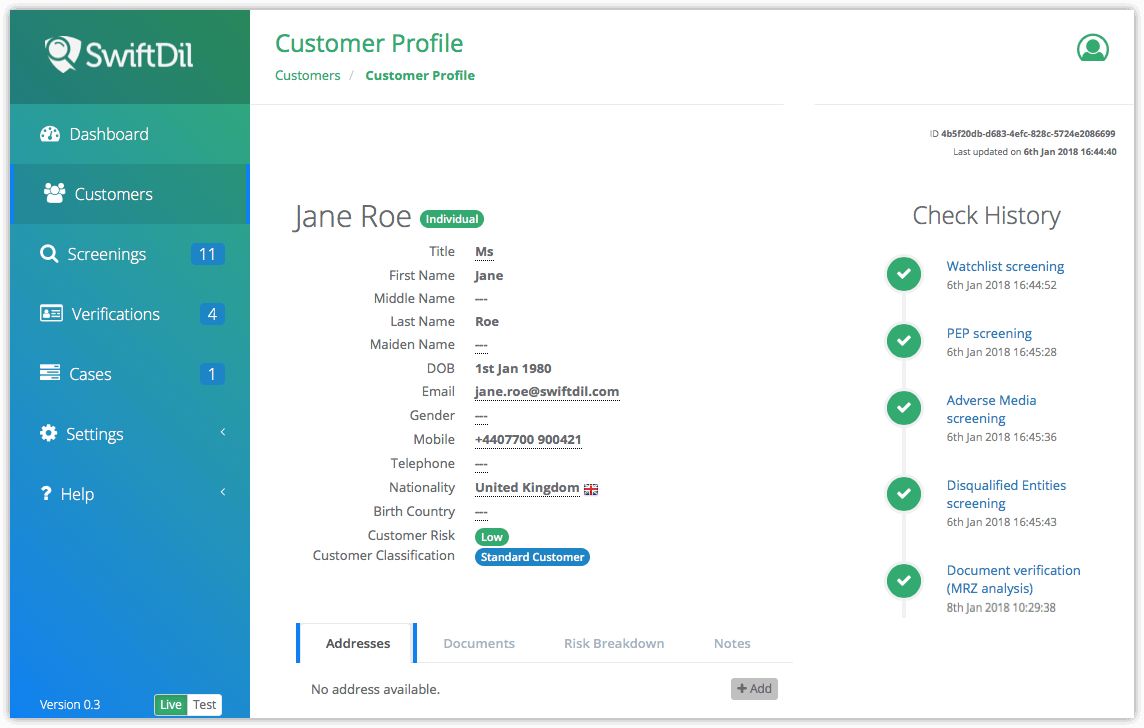This screenshot has width=1144, height=728.
Task: Open the user account avatar icon
Action: click(x=1092, y=48)
